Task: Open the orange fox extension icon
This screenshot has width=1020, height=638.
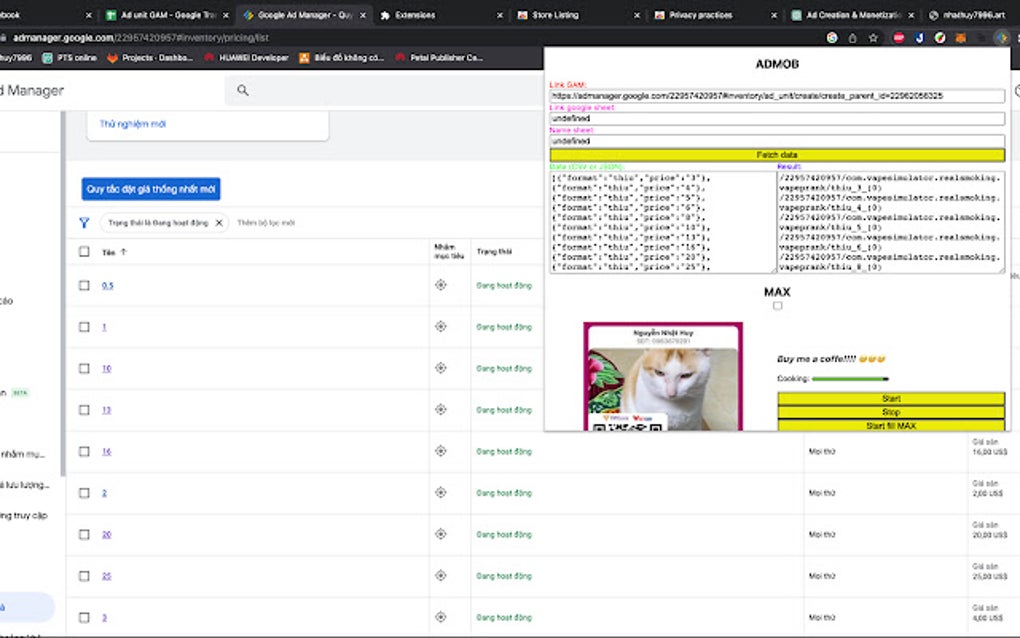Action: pyautogui.click(x=962, y=37)
